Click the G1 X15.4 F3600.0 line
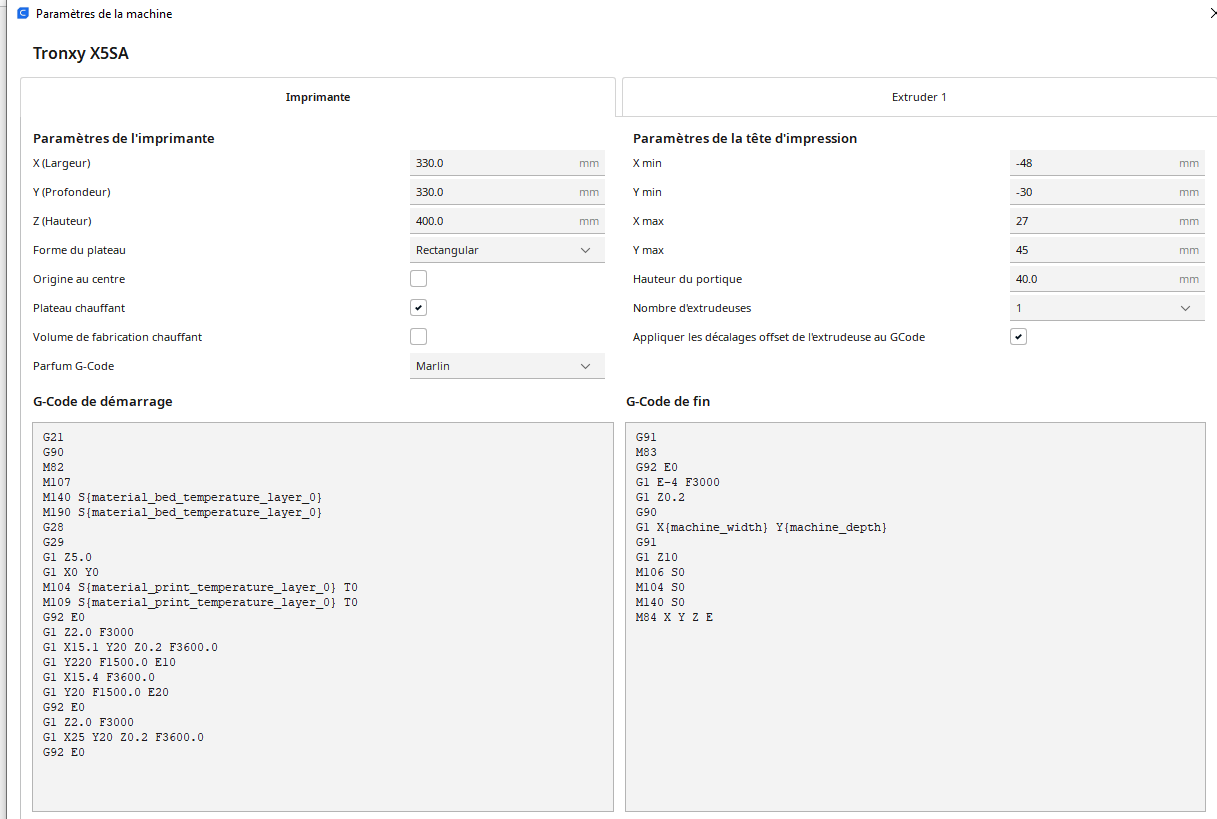The image size is (1217, 819). (99, 677)
